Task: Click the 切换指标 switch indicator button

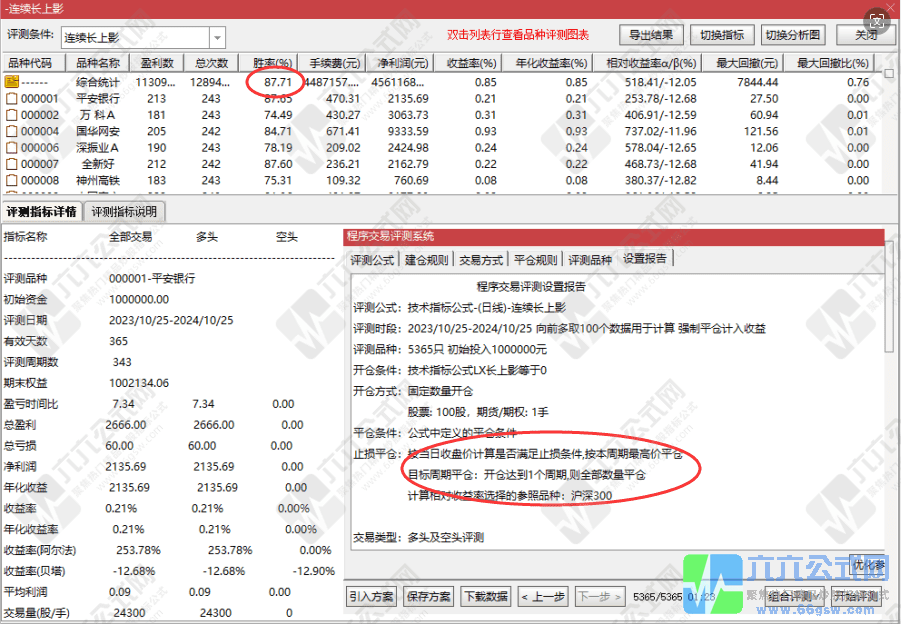Action: [722, 33]
